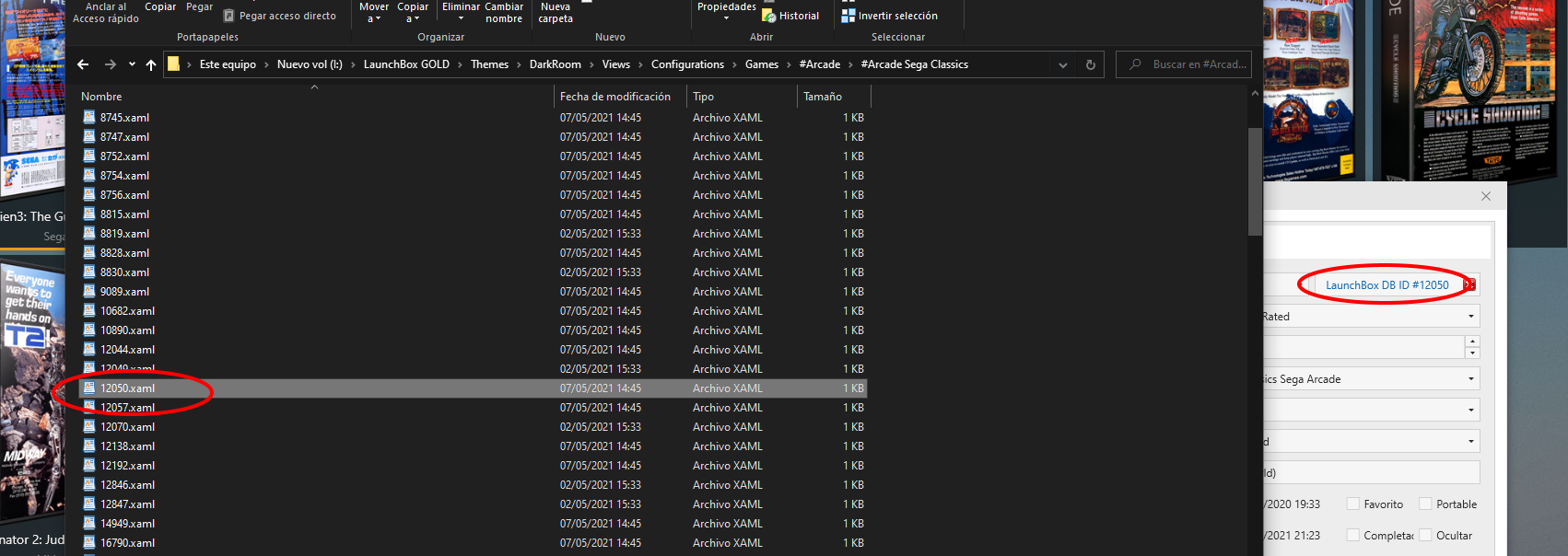Select file 16790.xaml
The width and height of the screenshot is (1568, 556).
coord(473,543)
